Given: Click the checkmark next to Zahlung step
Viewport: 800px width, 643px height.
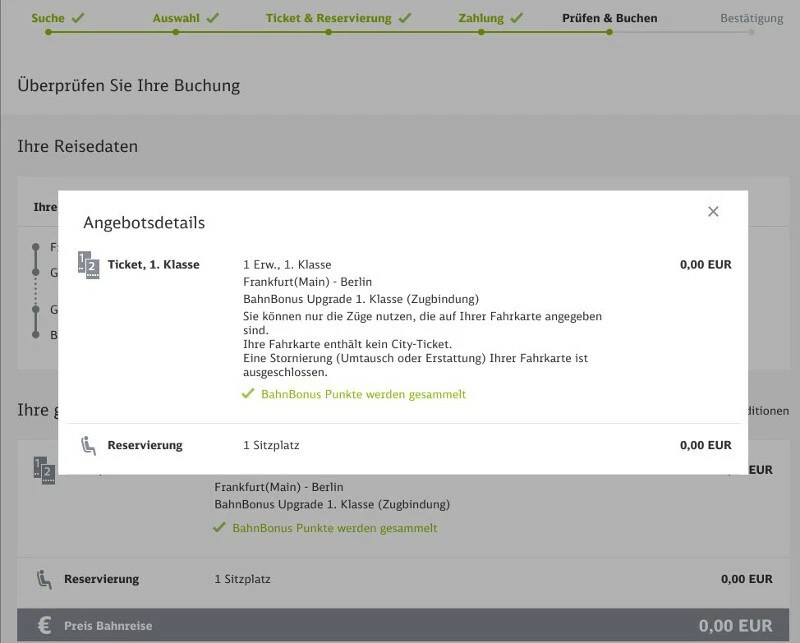Looking at the screenshot, I should [x=514, y=18].
